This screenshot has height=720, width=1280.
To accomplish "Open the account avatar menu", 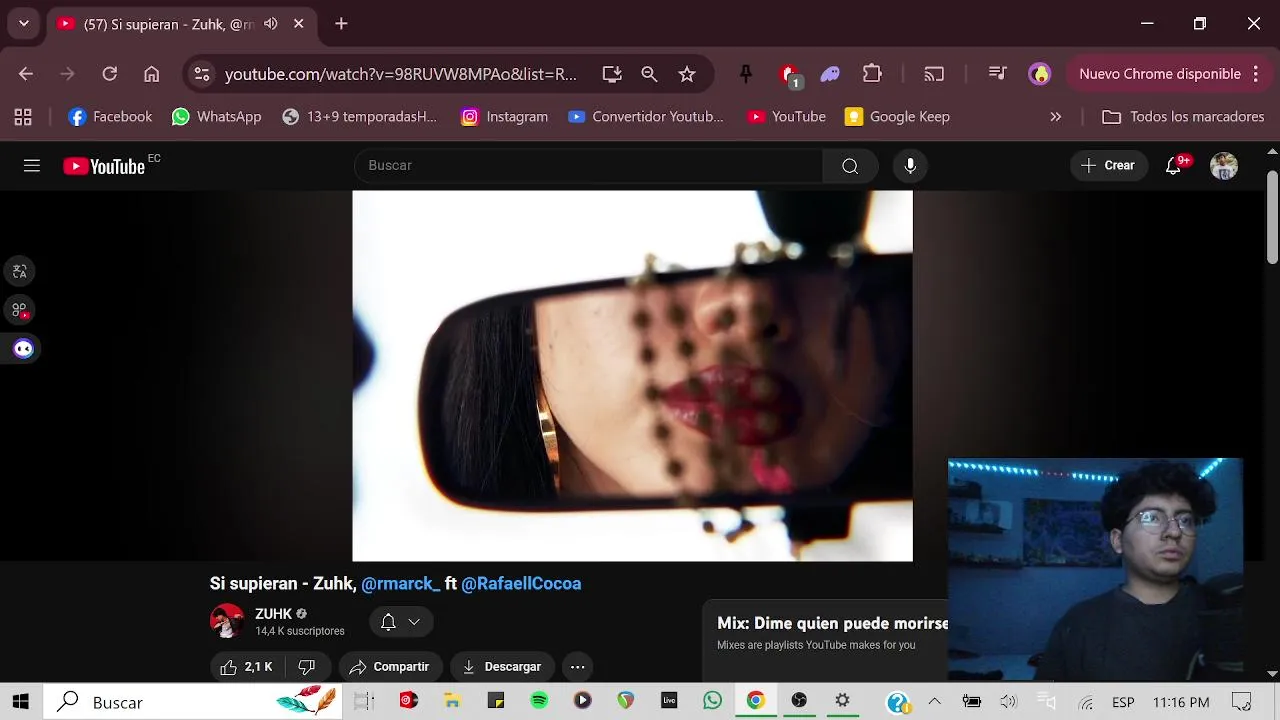I will pos(1224,166).
